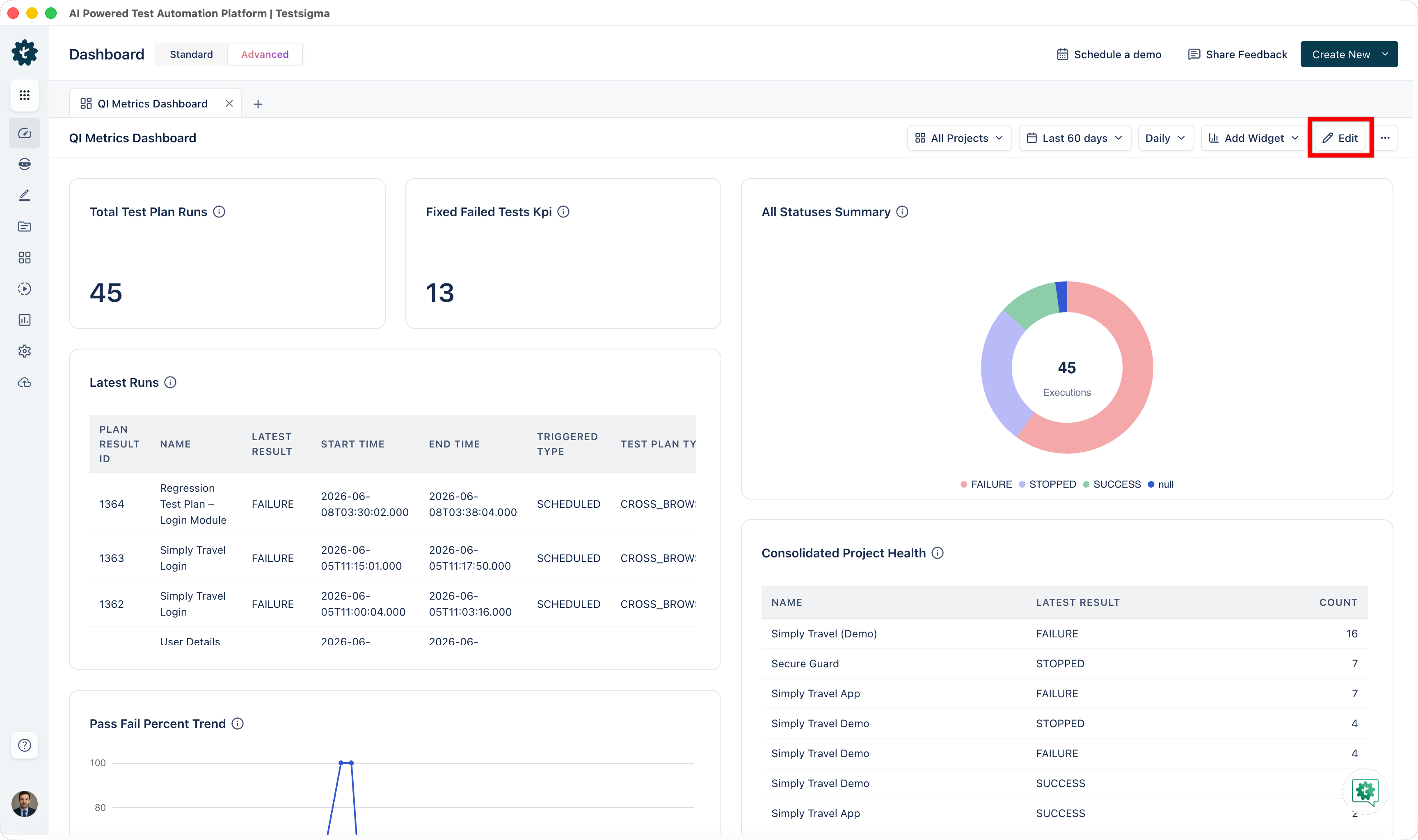The image size is (1418, 840).
Task: Open the settings gear sidebar icon
Action: 24,351
